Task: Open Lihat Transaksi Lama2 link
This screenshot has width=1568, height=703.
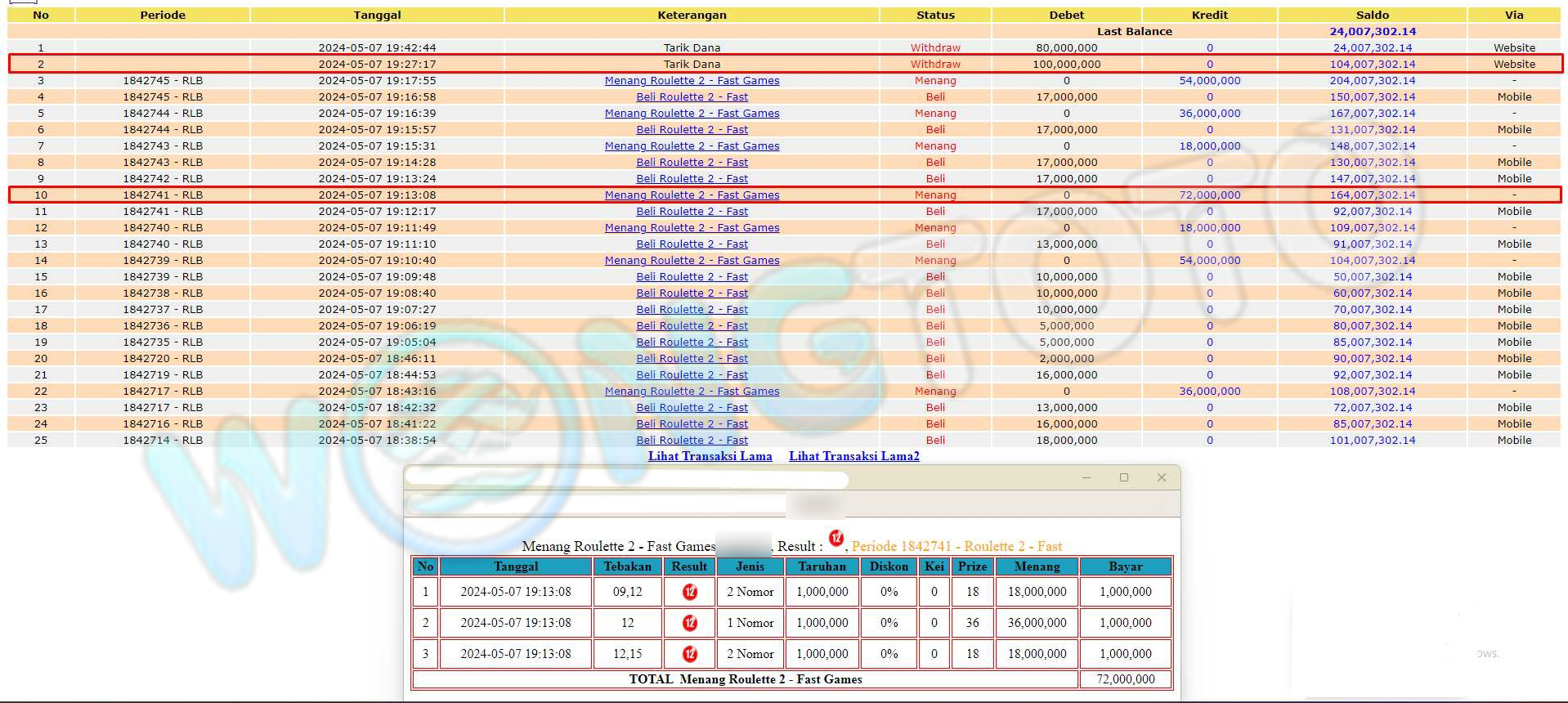Action: (x=853, y=456)
